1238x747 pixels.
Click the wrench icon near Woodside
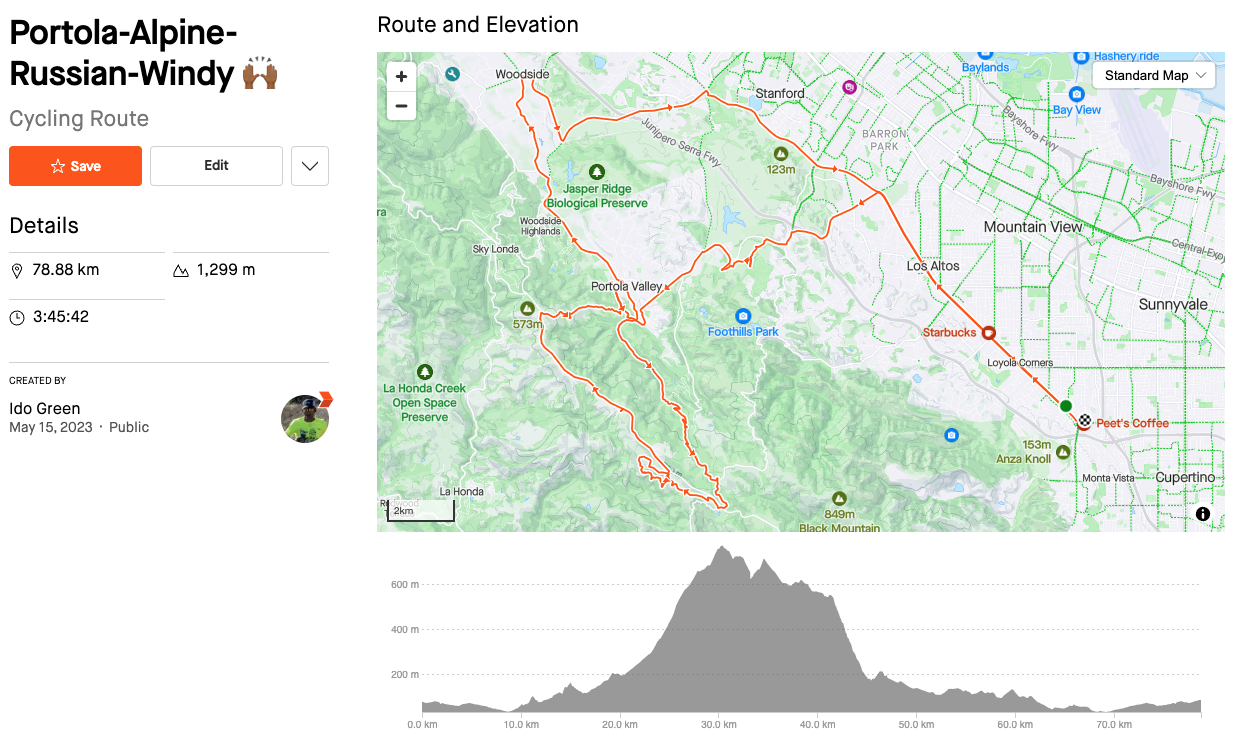(453, 74)
